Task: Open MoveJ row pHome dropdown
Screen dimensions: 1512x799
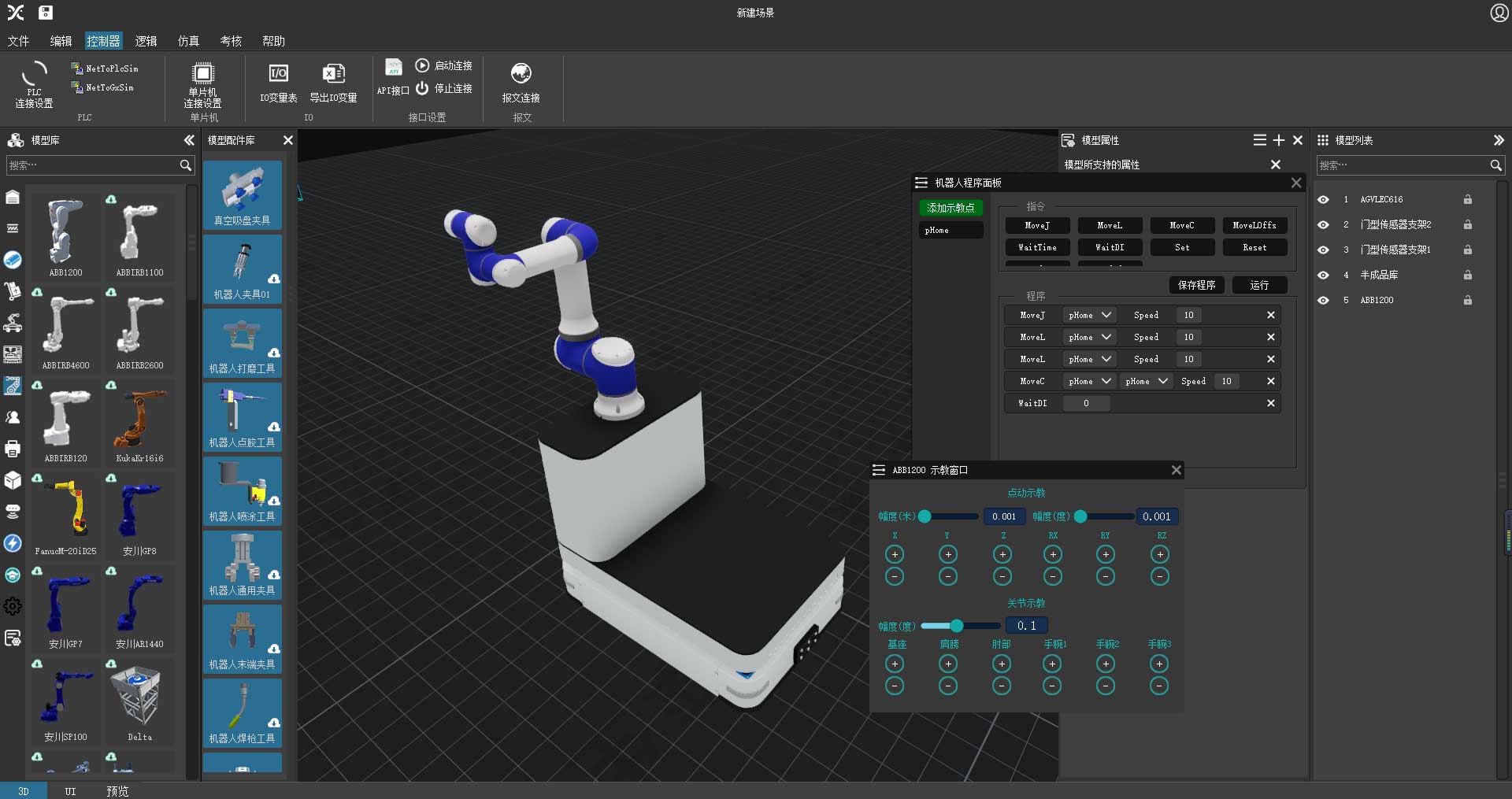Action: pyautogui.click(x=1090, y=315)
